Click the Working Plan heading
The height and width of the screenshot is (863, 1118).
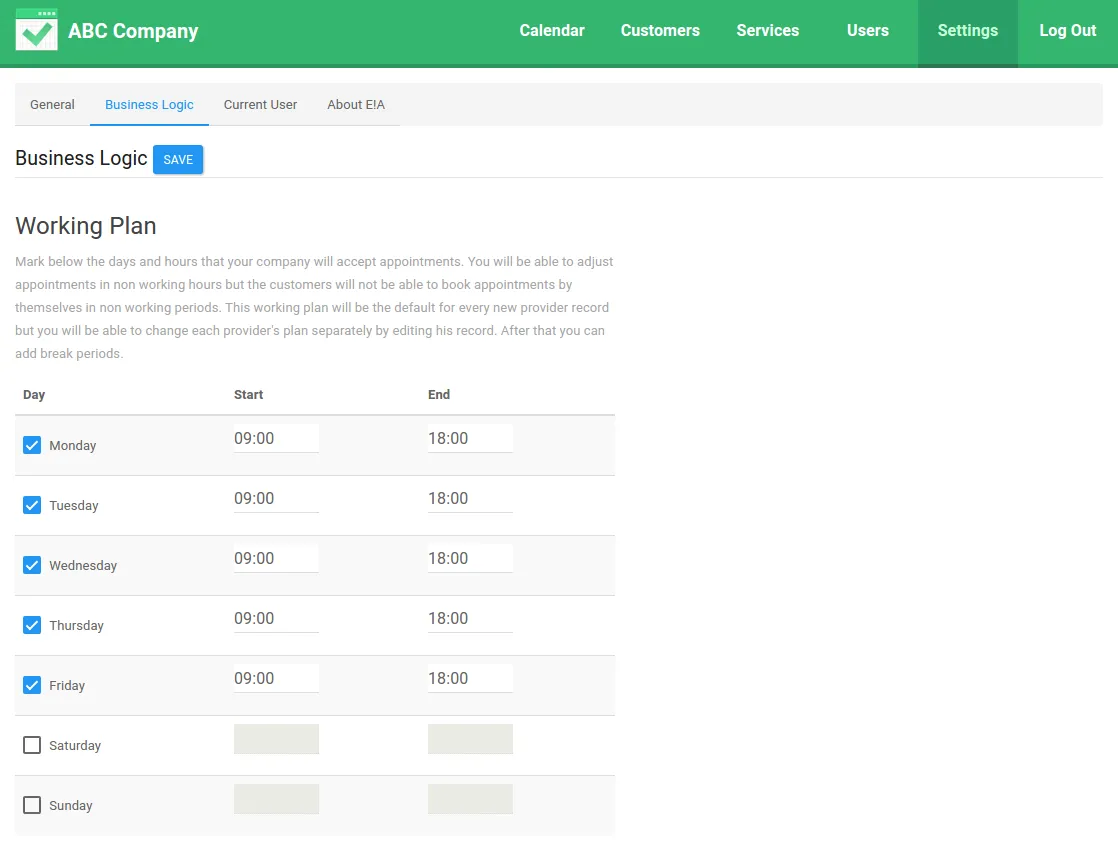click(86, 225)
